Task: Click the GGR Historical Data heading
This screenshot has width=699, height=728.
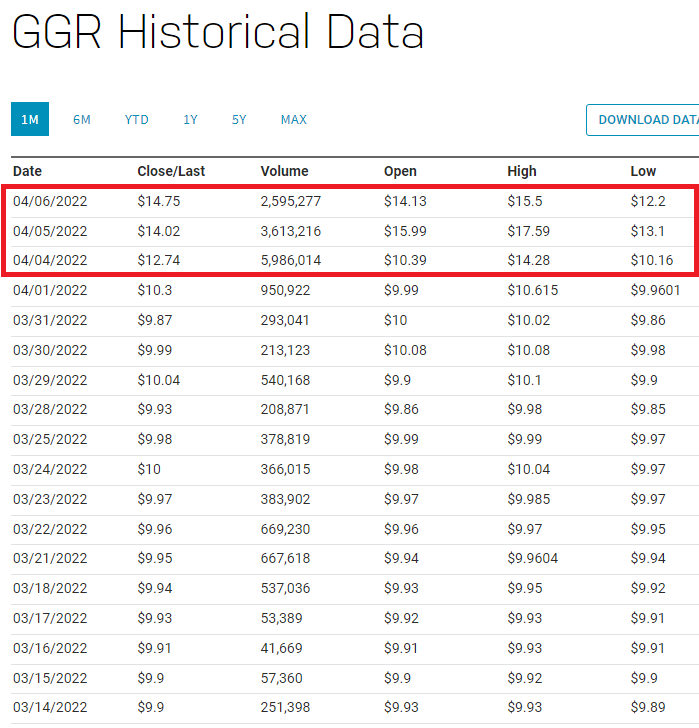Action: pyautogui.click(x=218, y=32)
